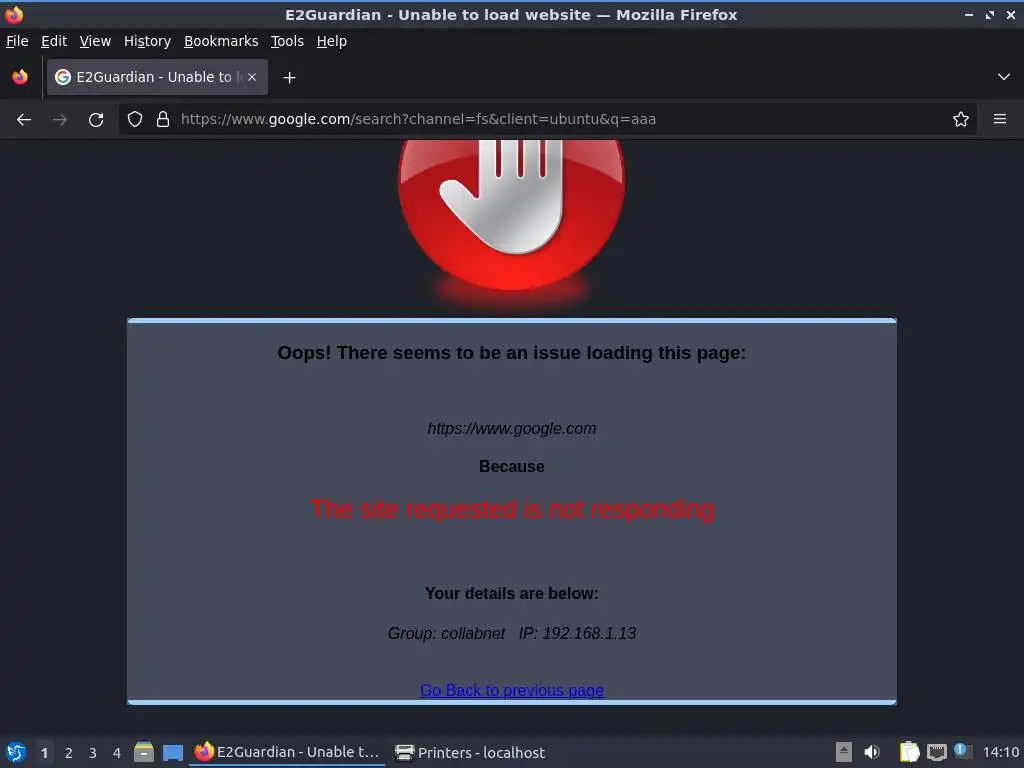Open Firefox View pinned icon

20,77
